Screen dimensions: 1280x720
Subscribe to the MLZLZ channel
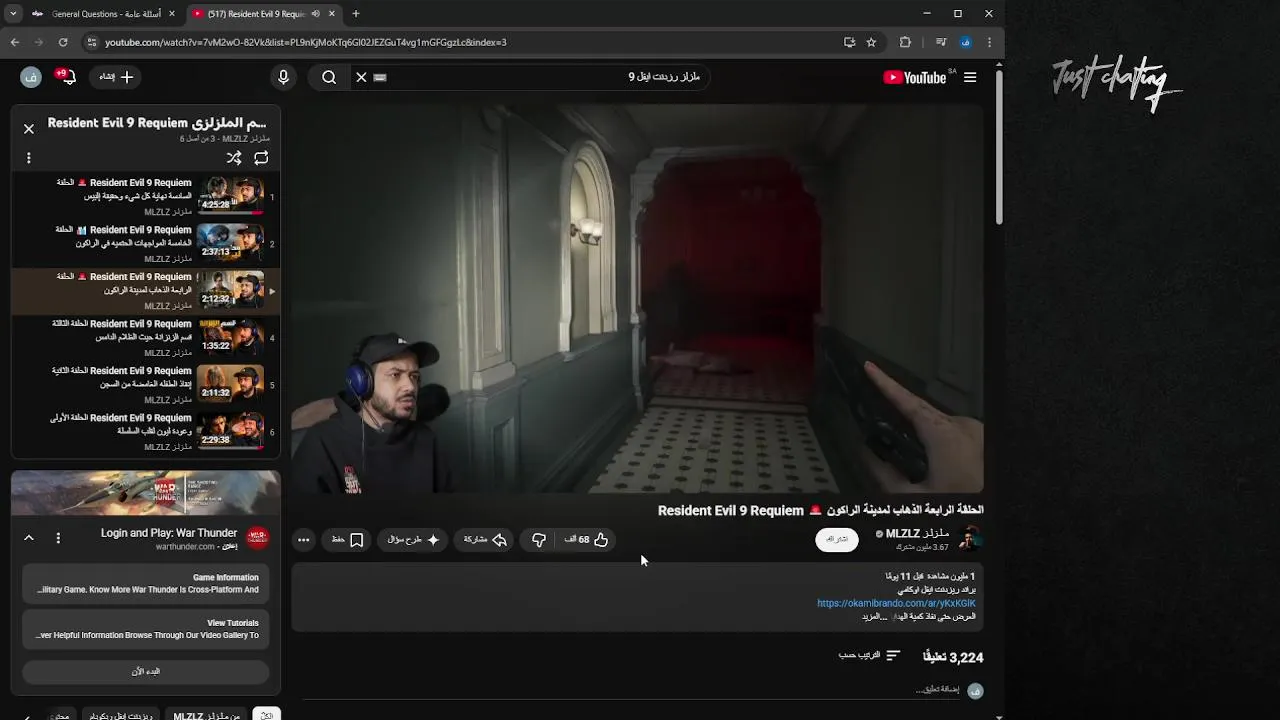point(837,539)
